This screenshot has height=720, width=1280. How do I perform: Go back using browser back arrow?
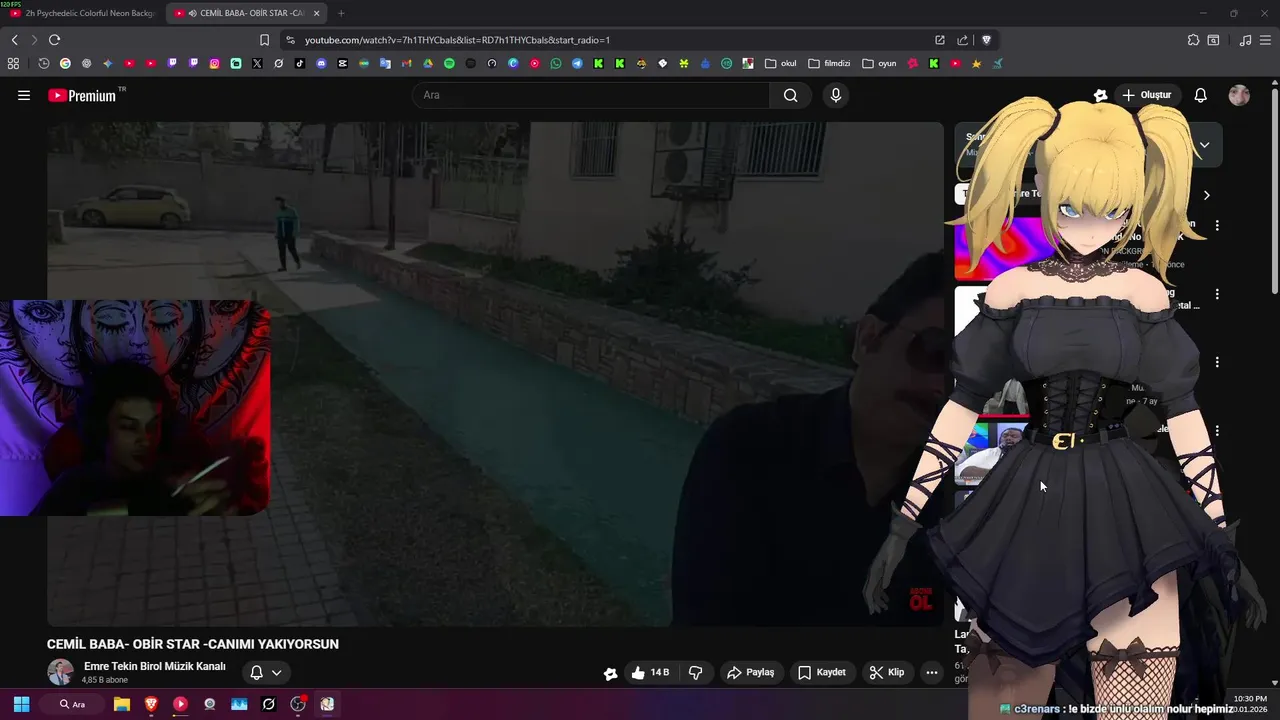tap(14, 40)
